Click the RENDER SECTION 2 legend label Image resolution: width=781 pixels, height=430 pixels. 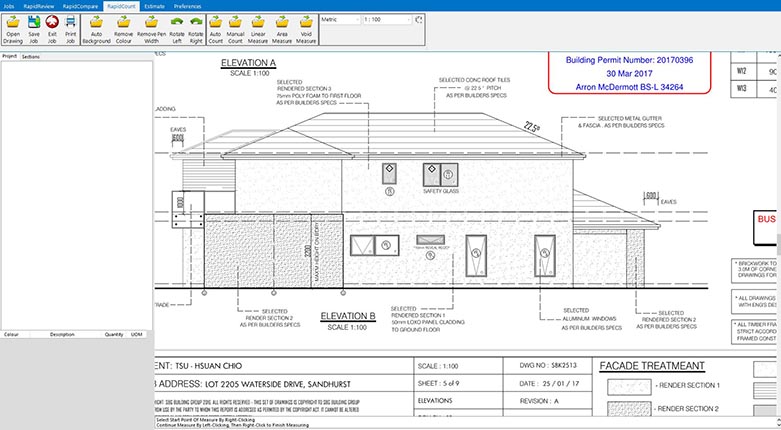coord(687,409)
